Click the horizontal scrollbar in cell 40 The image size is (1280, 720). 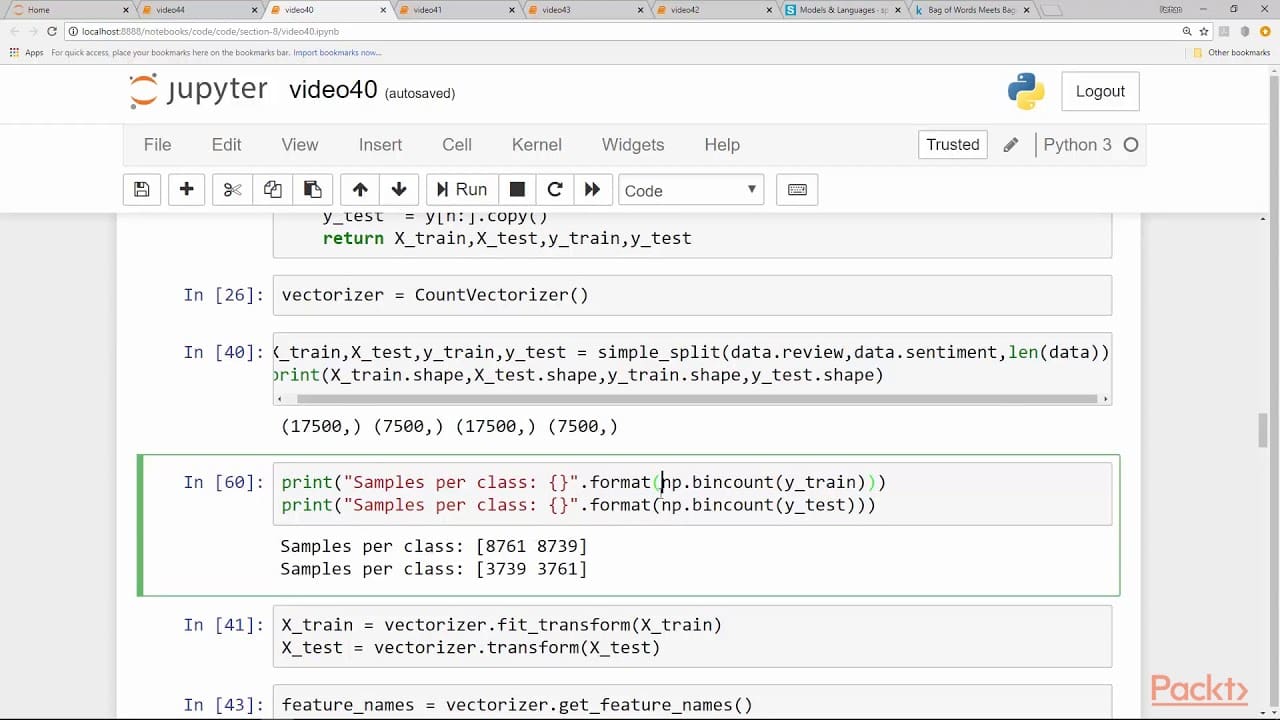tap(690, 399)
